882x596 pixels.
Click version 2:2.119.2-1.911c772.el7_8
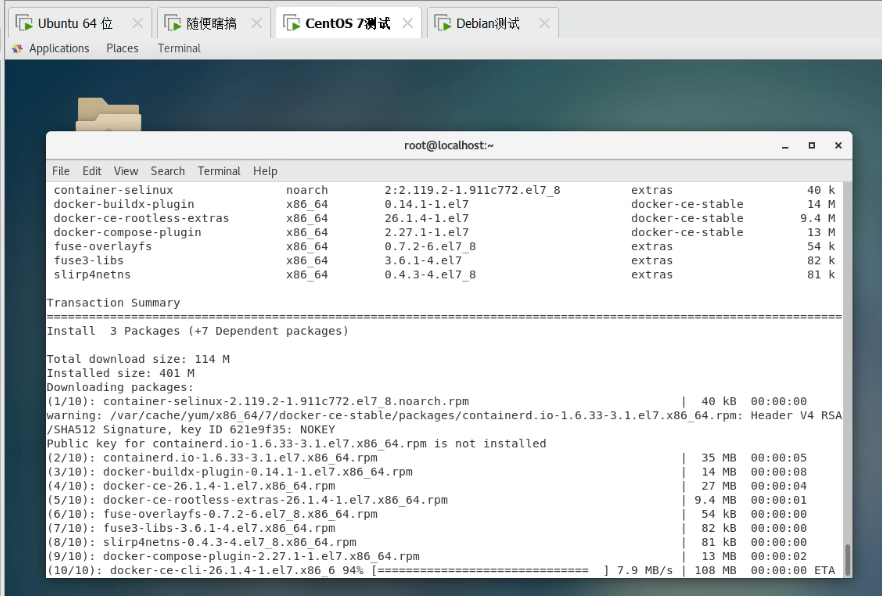472,190
